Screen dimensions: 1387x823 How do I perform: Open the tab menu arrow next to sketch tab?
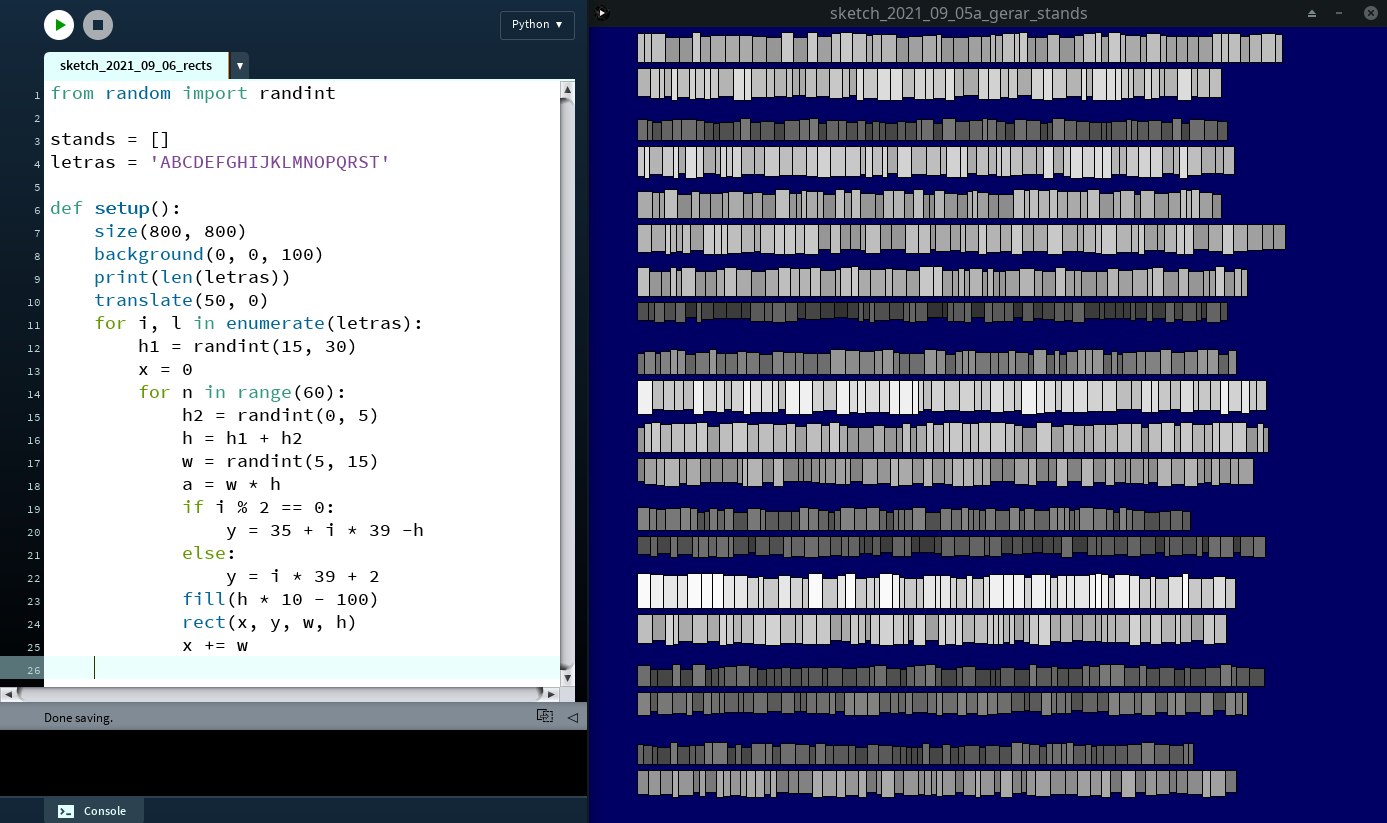click(x=240, y=66)
